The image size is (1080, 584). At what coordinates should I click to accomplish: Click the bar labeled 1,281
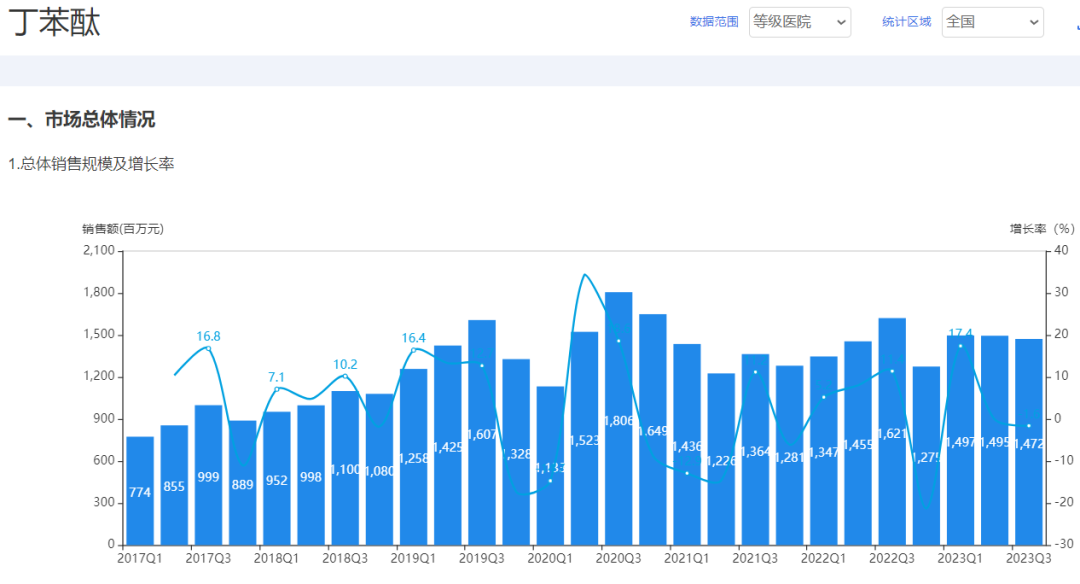(x=789, y=455)
